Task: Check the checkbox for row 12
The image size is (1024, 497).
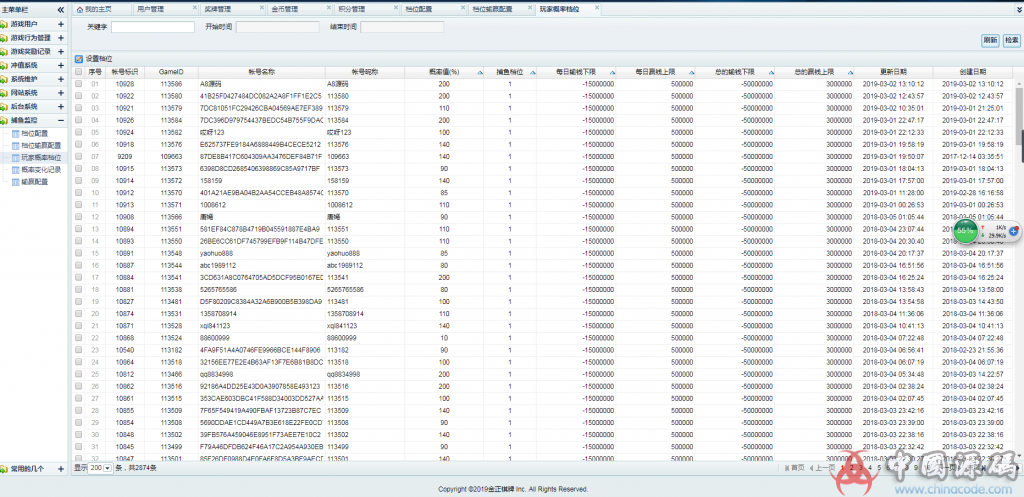Action: tap(78, 217)
